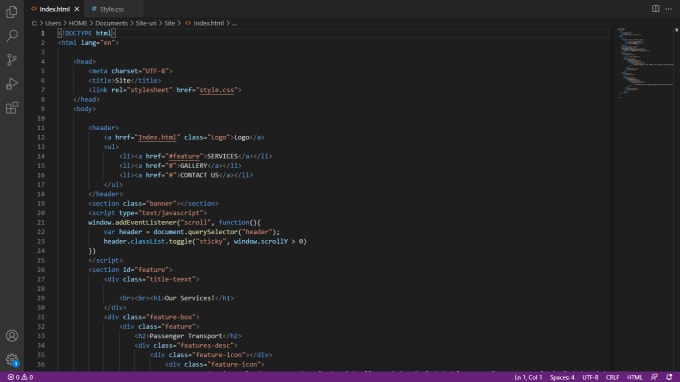The width and height of the screenshot is (680, 382).
Task: Click the class "banner" section line
Action: click(154, 203)
